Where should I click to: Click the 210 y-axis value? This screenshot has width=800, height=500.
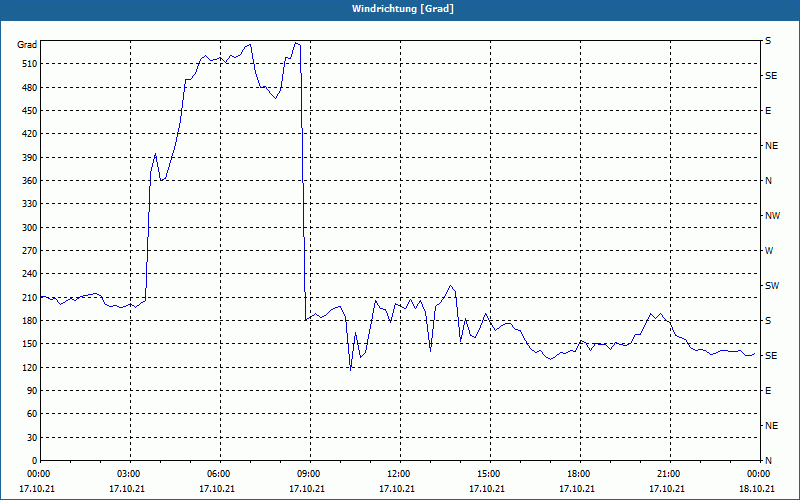coord(30,297)
